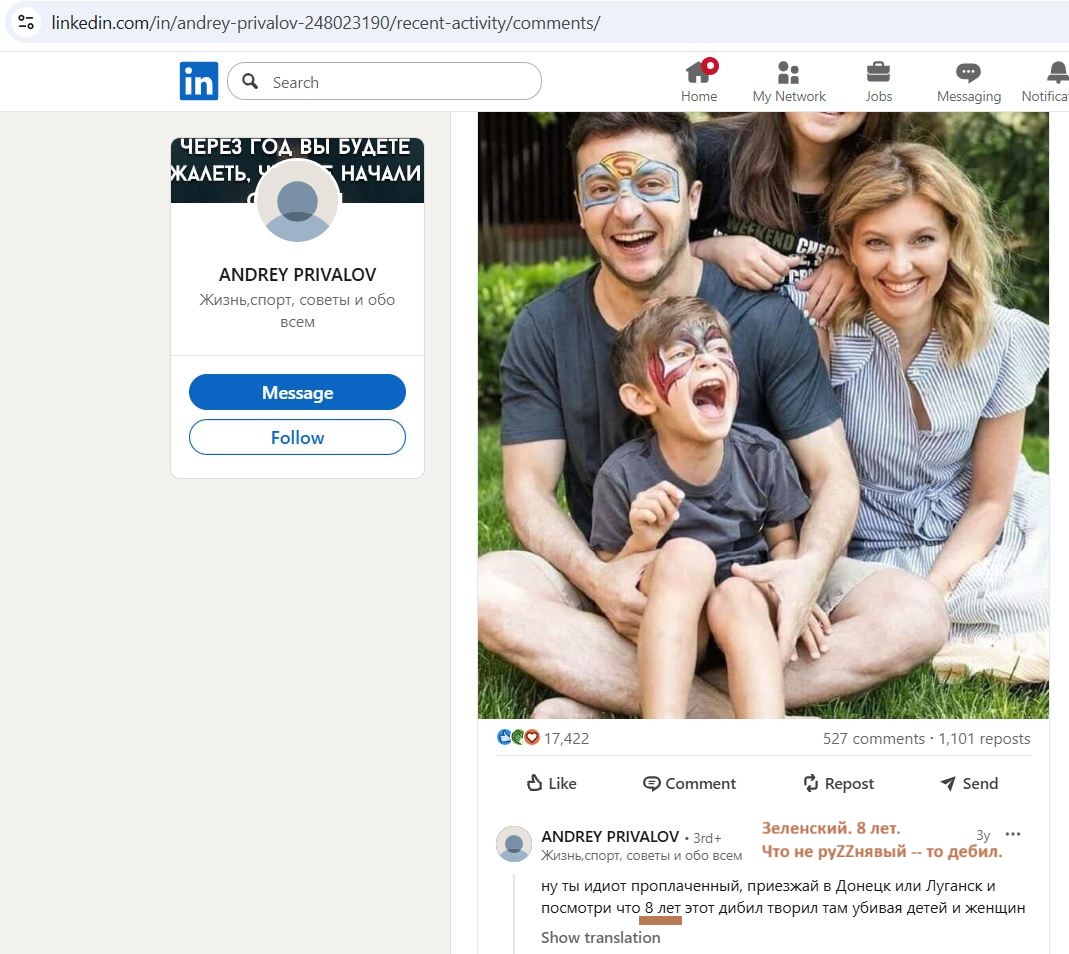Screen dimensions: 1069x954
Task: Open the Jobs briefcase icon
Action: coord(878,73)
